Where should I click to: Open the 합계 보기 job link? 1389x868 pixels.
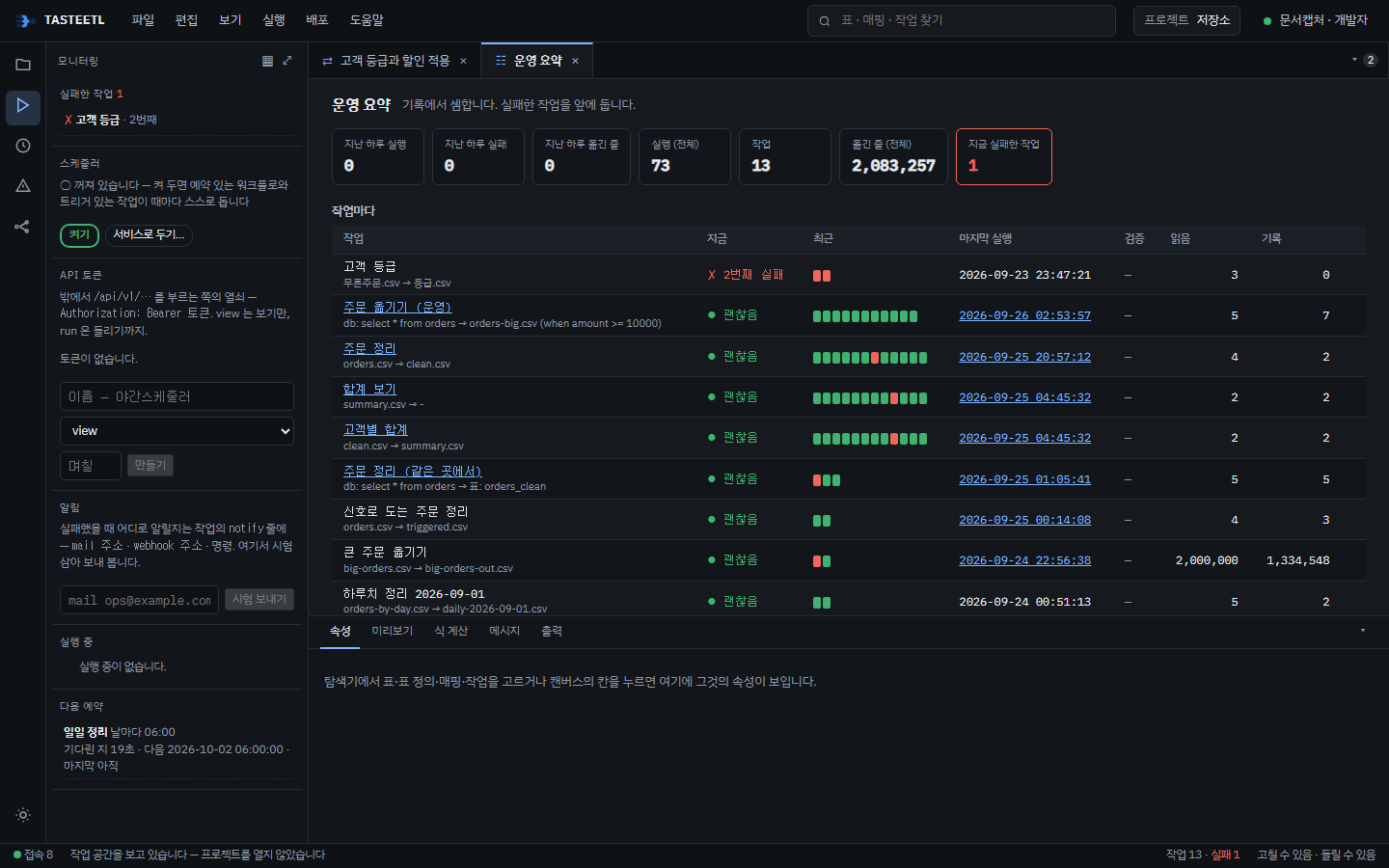369,390
